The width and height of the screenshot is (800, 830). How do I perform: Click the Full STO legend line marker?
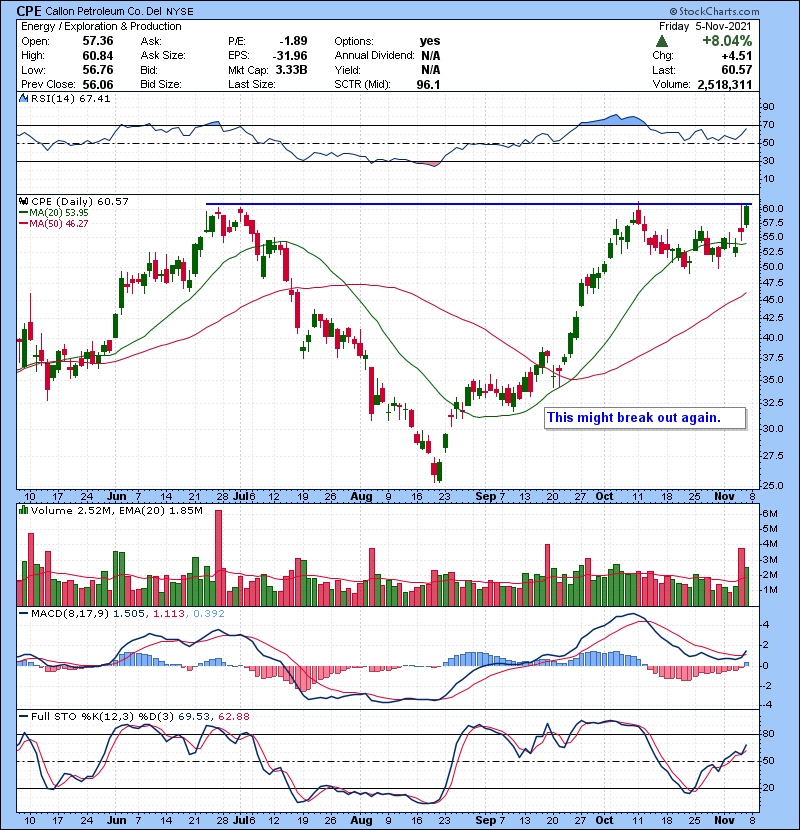pos(24,716)
